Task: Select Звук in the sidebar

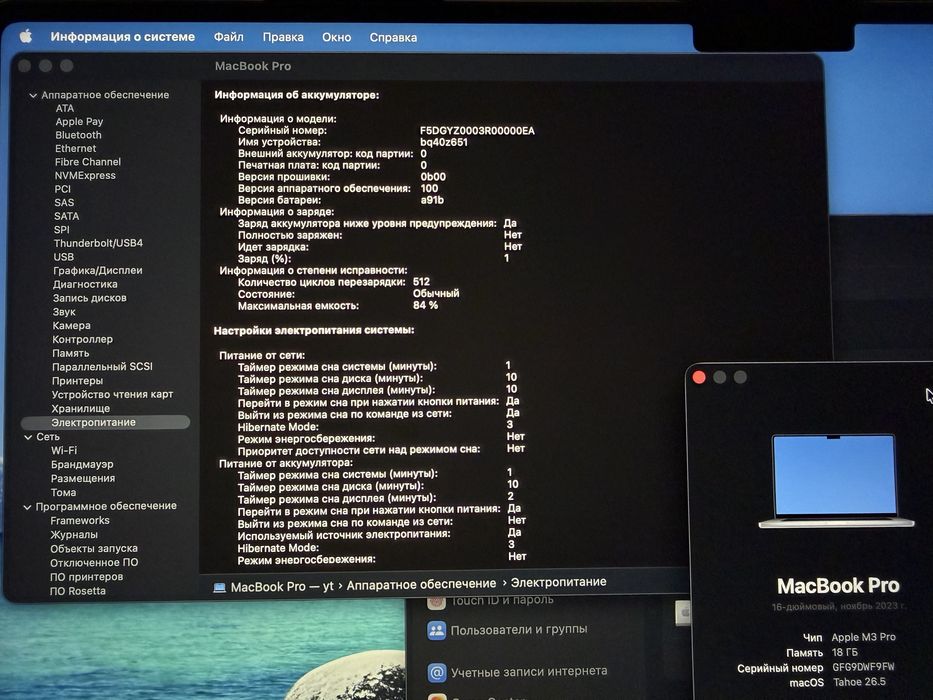Action: pos(64,312)
